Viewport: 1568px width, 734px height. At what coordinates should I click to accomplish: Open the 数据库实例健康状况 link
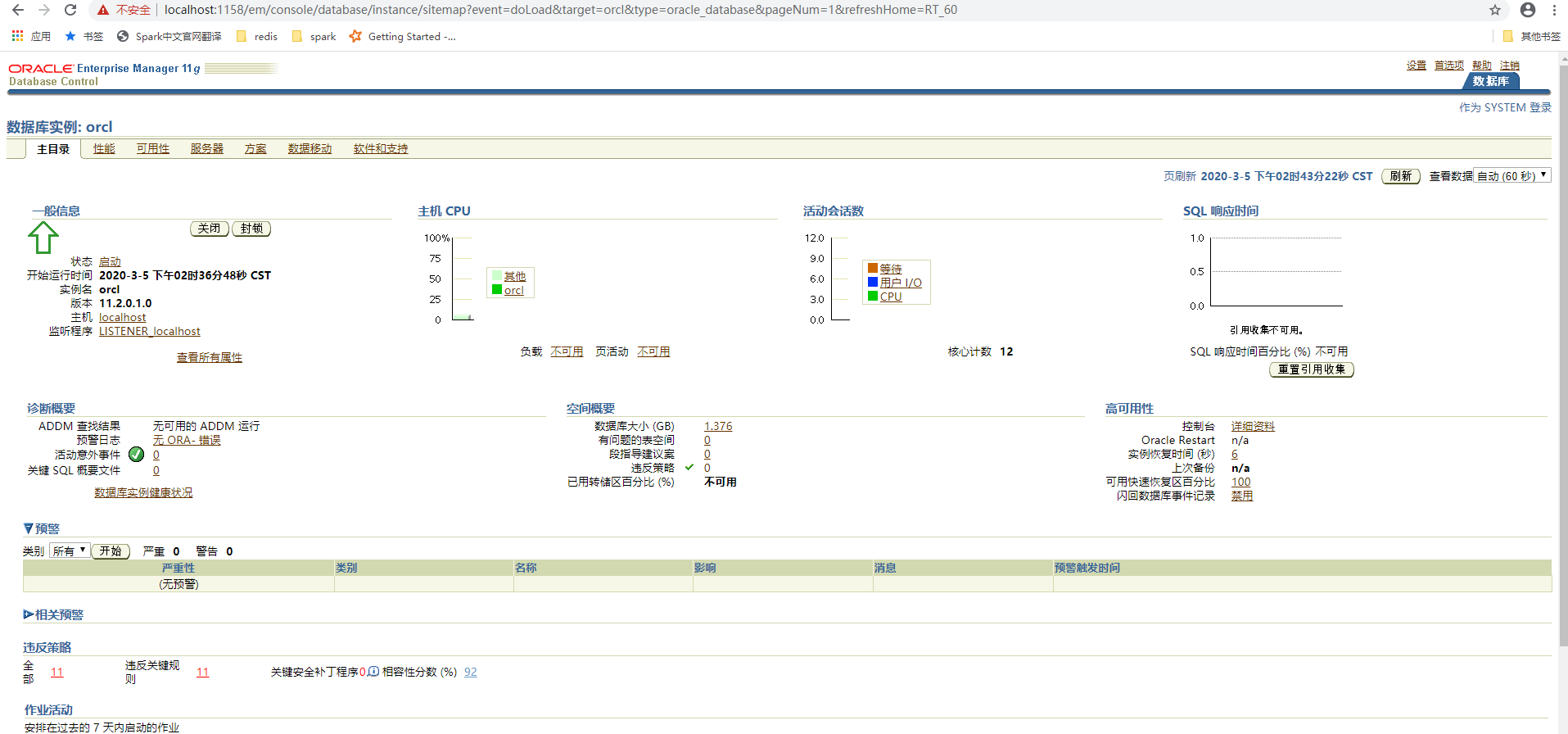(x=143, y=492)
